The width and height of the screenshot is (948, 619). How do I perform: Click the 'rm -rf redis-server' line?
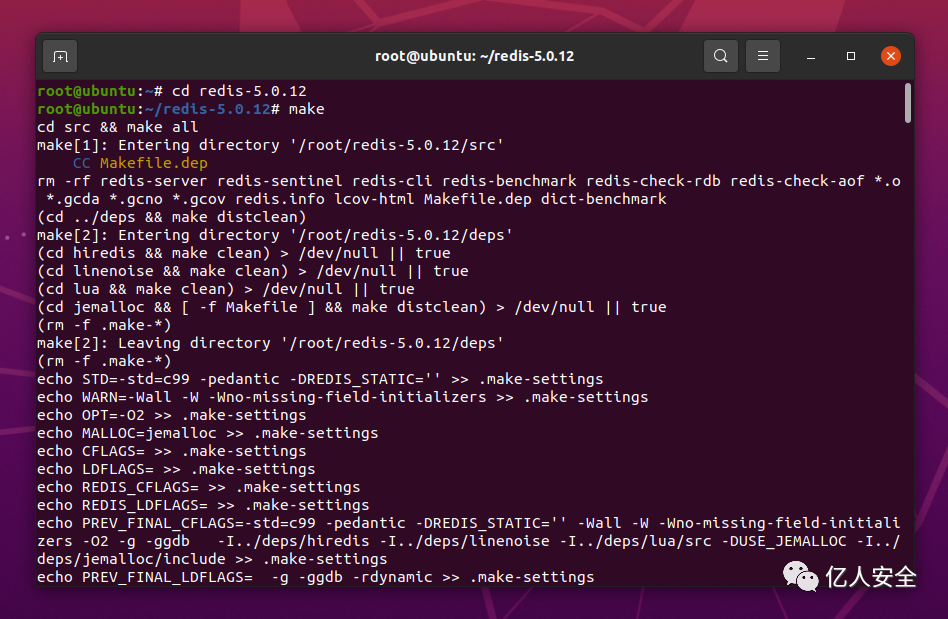(x=469, y=181)
